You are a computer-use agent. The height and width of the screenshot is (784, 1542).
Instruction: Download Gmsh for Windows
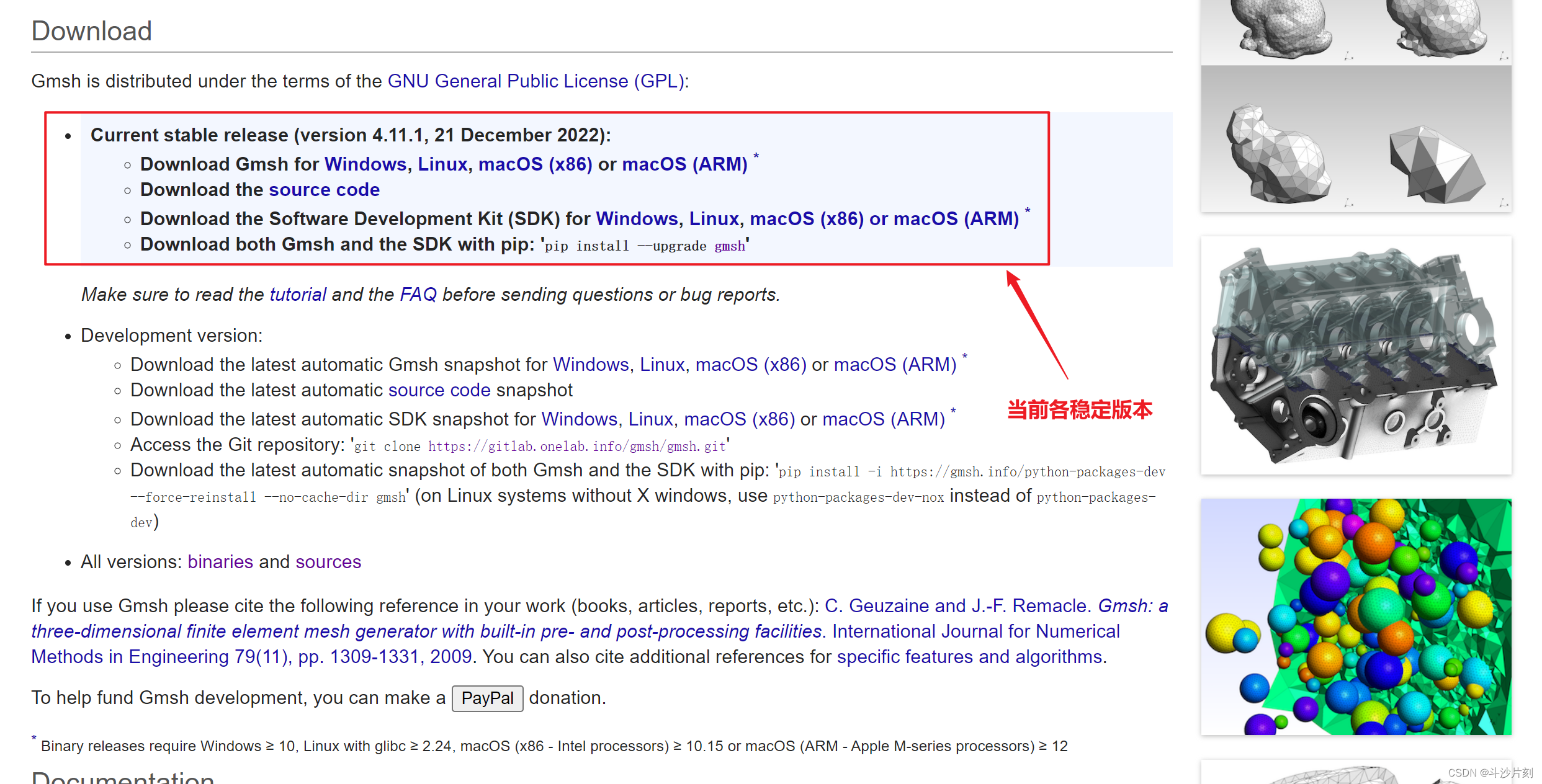click(x=364, y=164)
